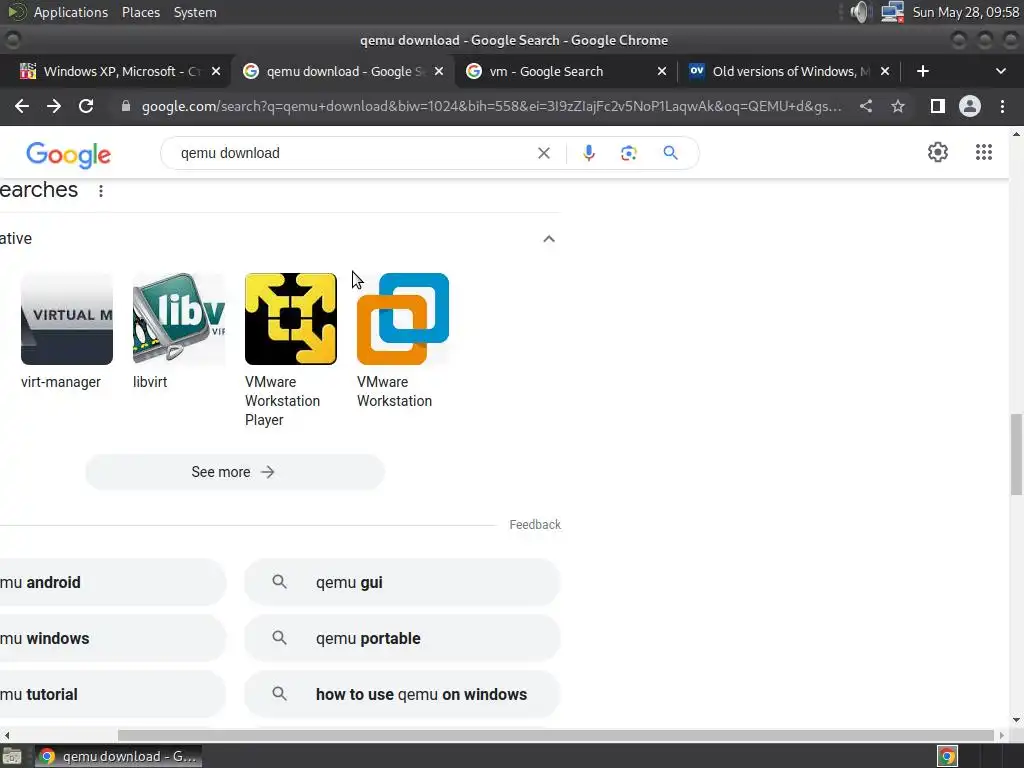The height and width of the screenshot is (768, 1024).
Task: Submit search with magnifier icon
Action: pos(670,153)
